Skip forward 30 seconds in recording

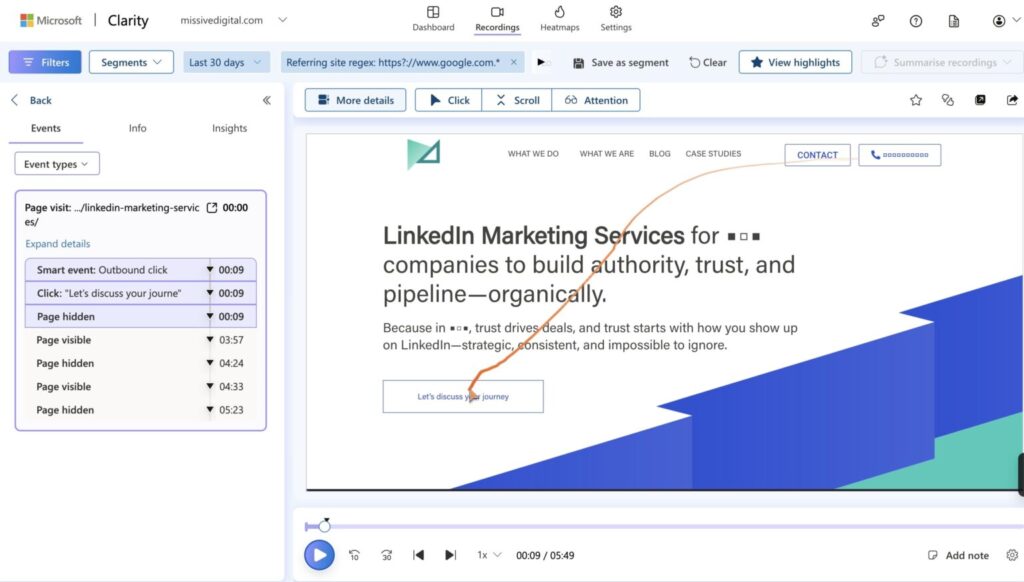pos(386,555)
